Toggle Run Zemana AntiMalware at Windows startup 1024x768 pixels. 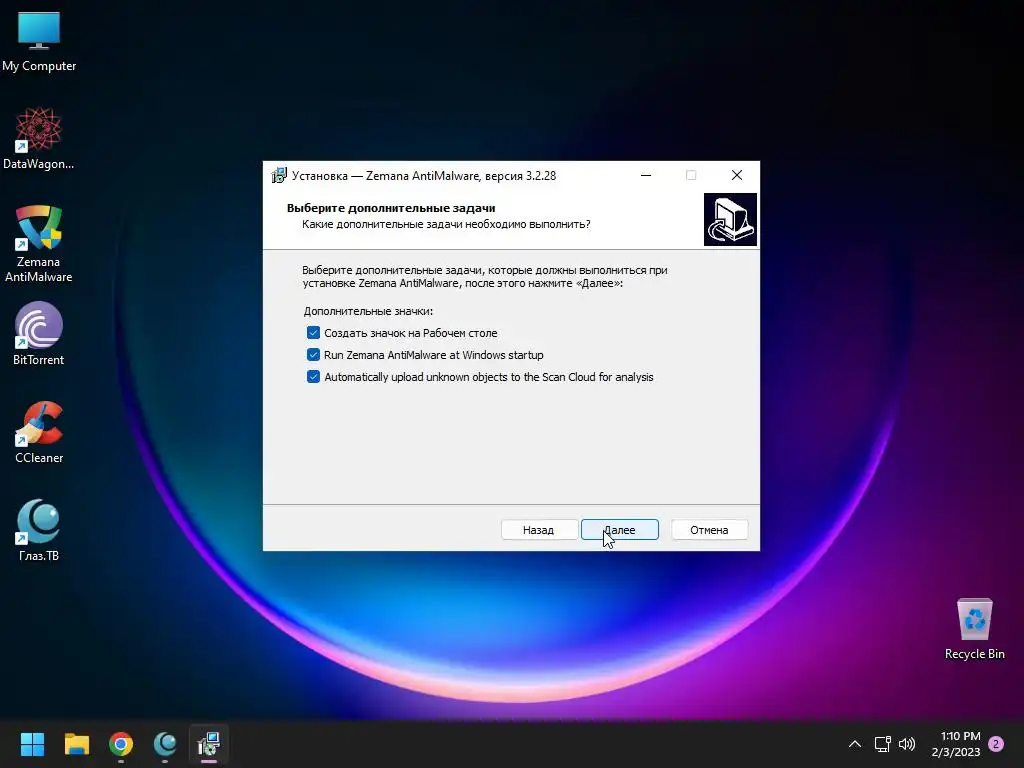tap(313, 355)
